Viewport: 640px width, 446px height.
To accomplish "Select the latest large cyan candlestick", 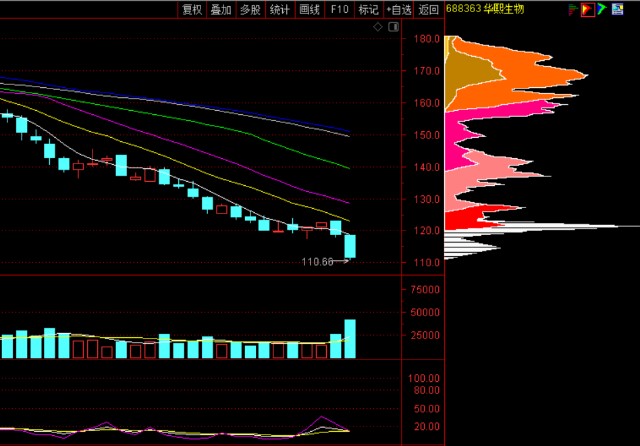I will coord(350,246).
